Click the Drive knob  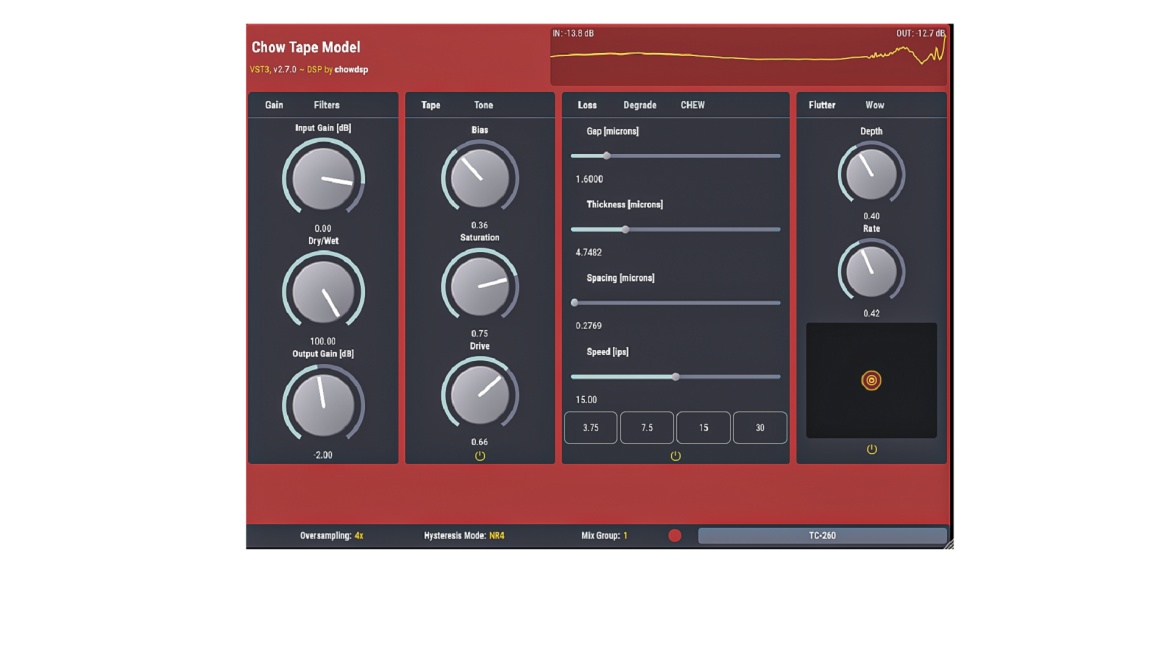point(480,395)
